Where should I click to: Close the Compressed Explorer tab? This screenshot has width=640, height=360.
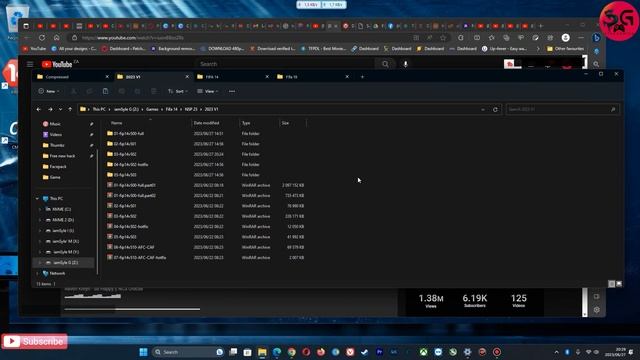click(x=107, y=77)
